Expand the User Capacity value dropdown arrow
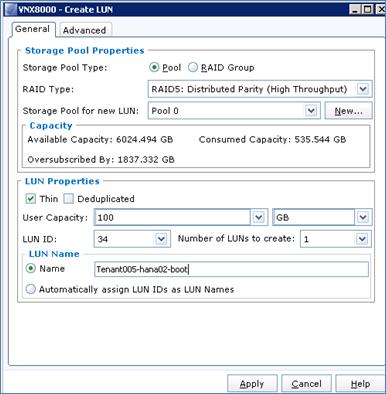 [258, 217]
